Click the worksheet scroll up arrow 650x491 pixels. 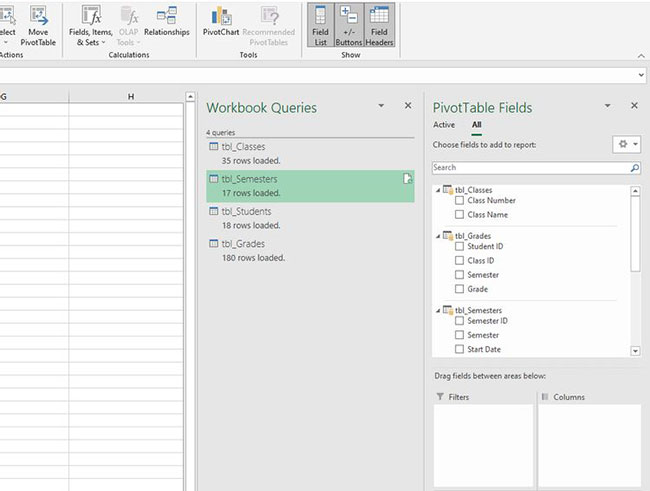pyautogui.click(x=190, y=97)
